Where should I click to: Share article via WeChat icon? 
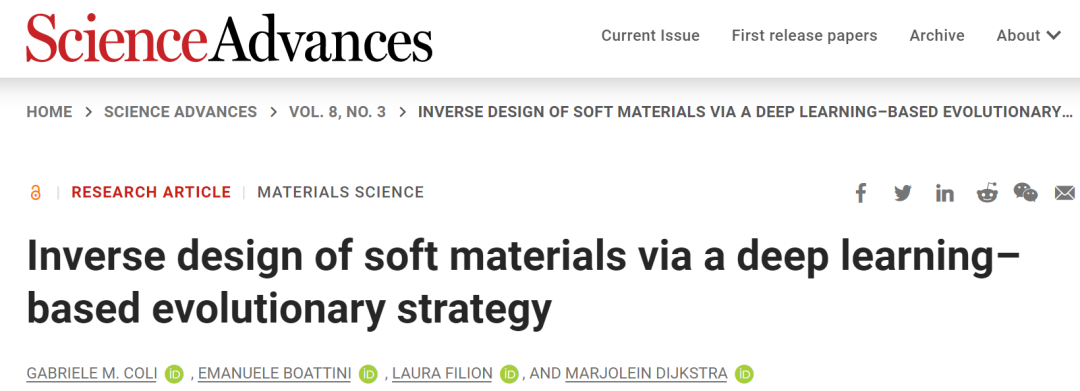1026,193
